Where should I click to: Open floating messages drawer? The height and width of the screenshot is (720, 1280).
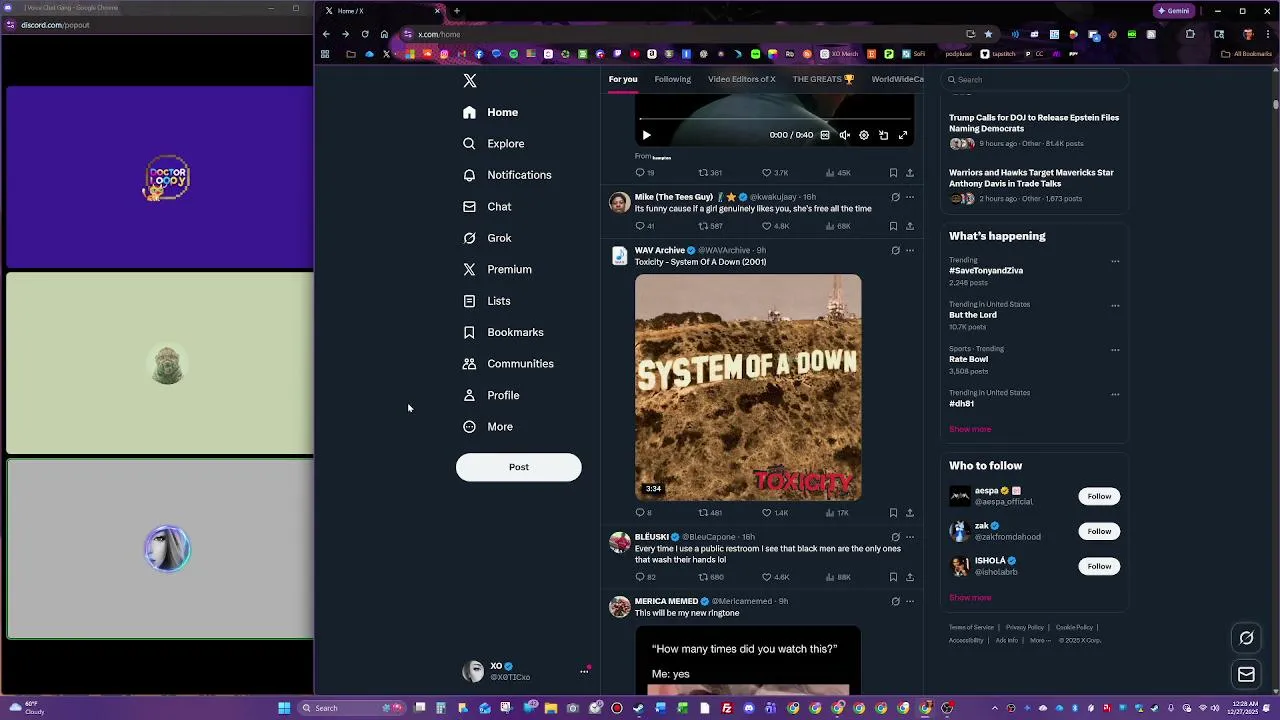point(1246,675)
